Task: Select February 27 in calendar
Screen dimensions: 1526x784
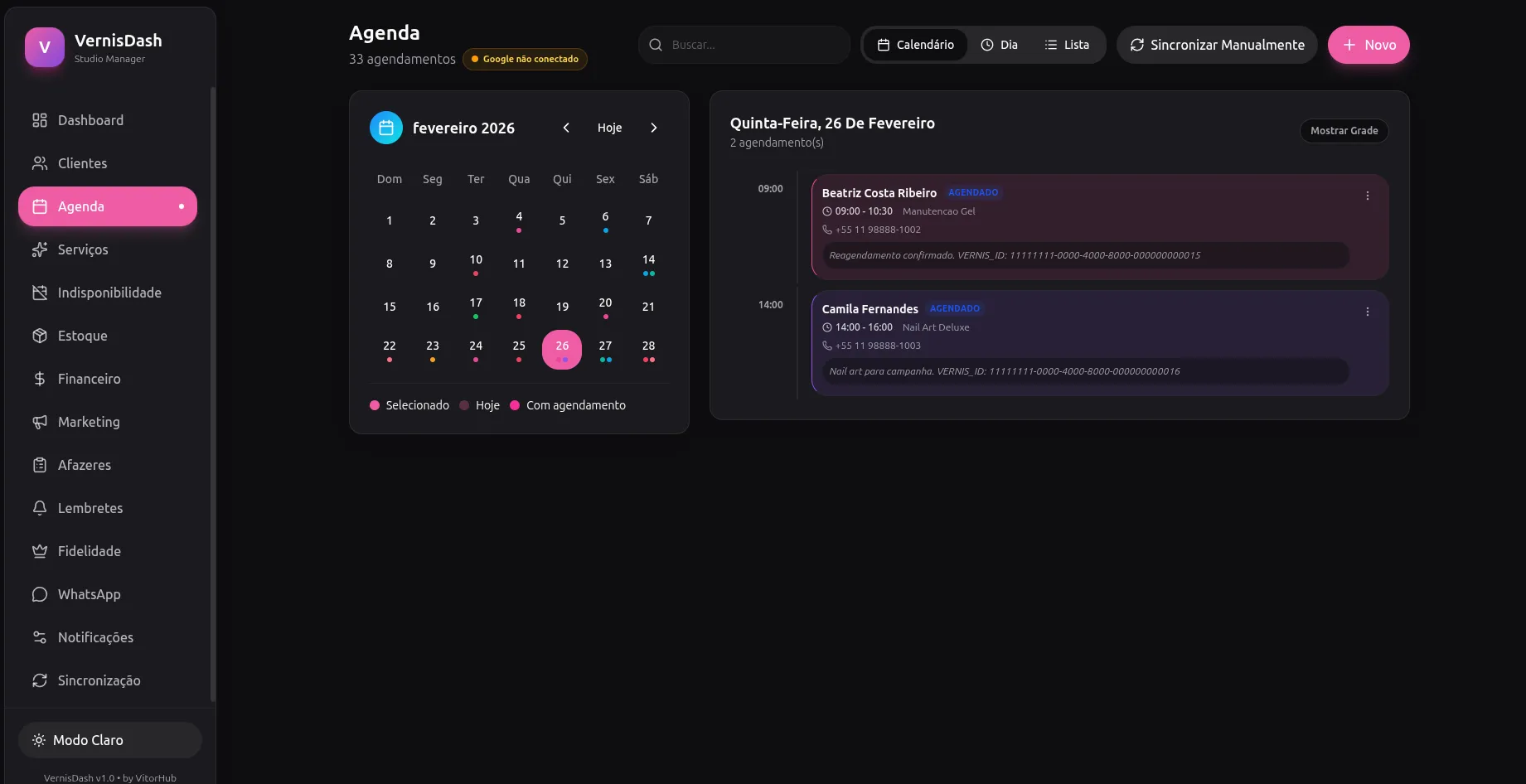Action: point(605,350)
